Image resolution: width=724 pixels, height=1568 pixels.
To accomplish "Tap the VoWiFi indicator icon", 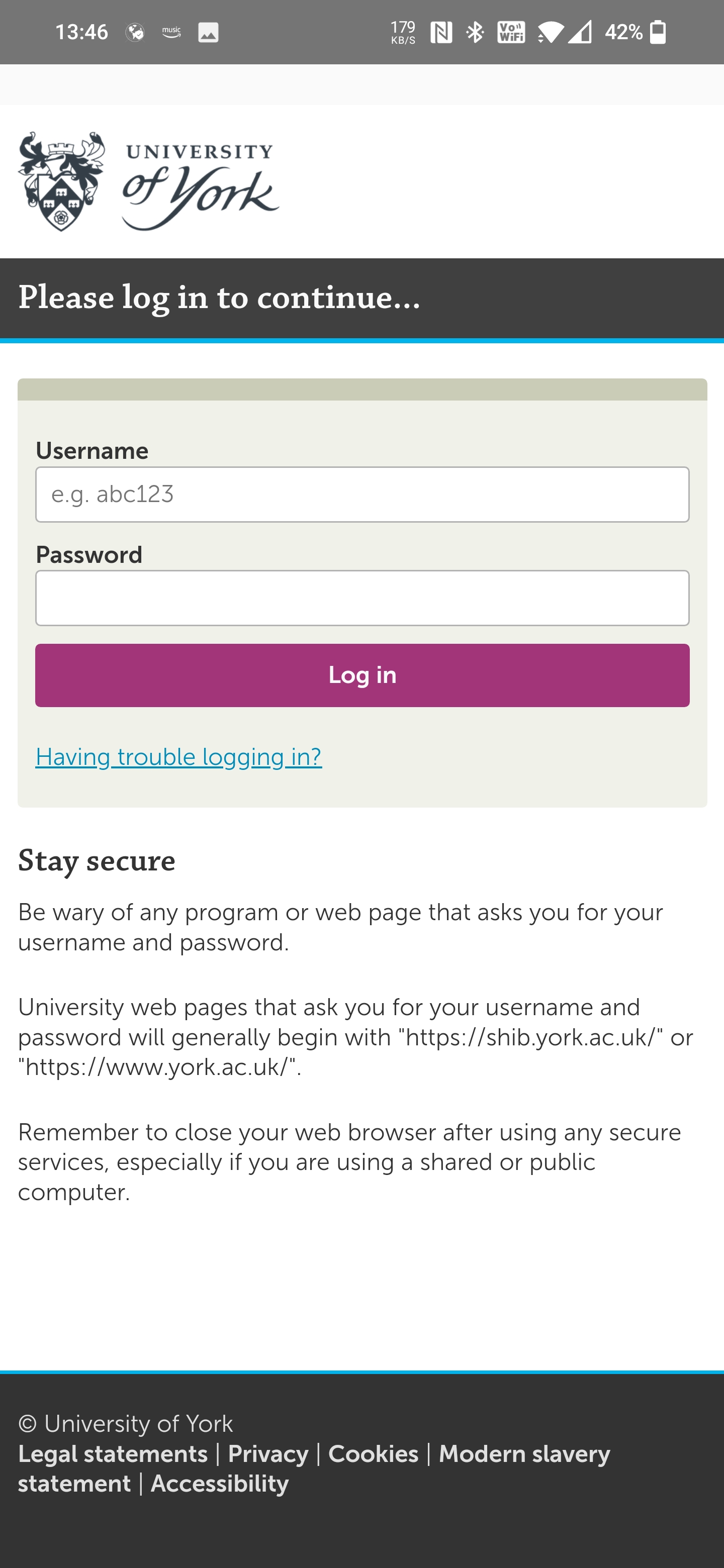I will click(x=511, y=32).
